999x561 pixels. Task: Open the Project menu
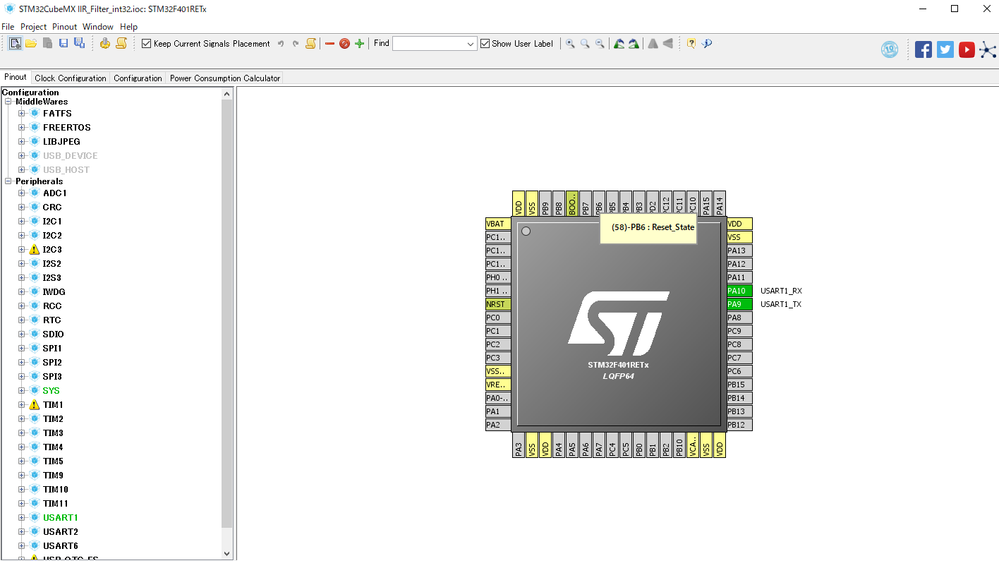tap(33, 27)
